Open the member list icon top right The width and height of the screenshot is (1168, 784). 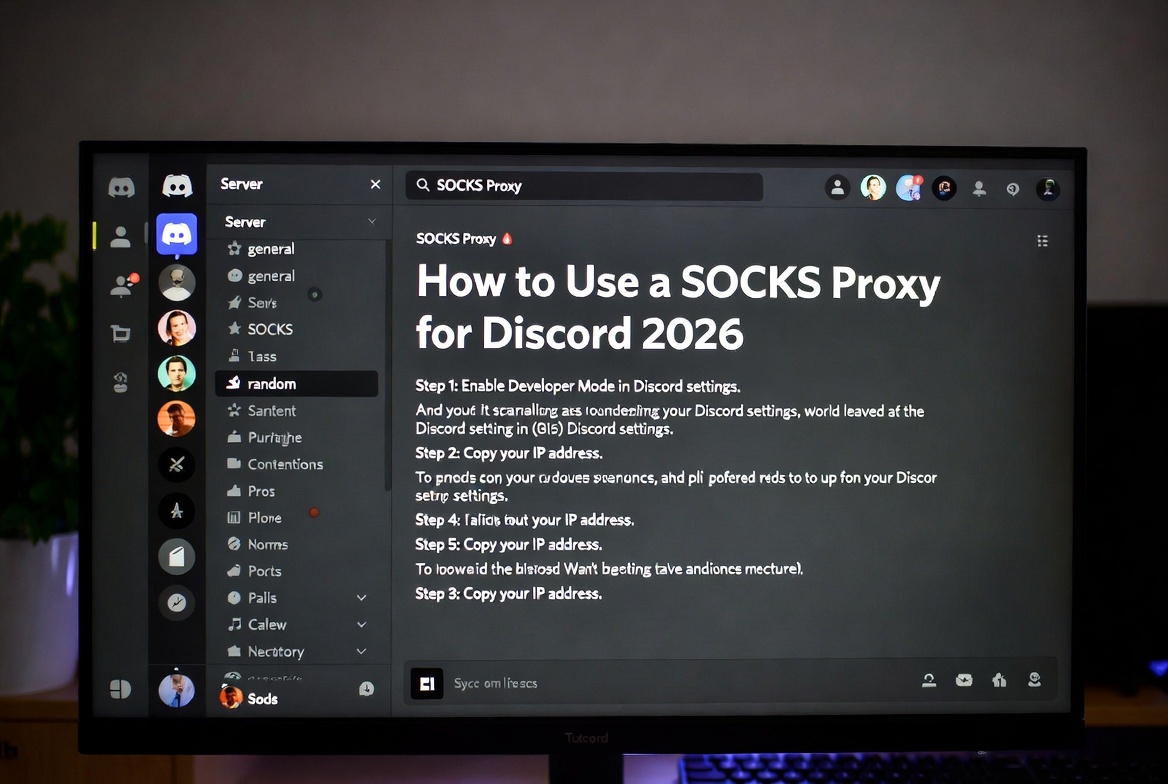(x=979, y=187)
